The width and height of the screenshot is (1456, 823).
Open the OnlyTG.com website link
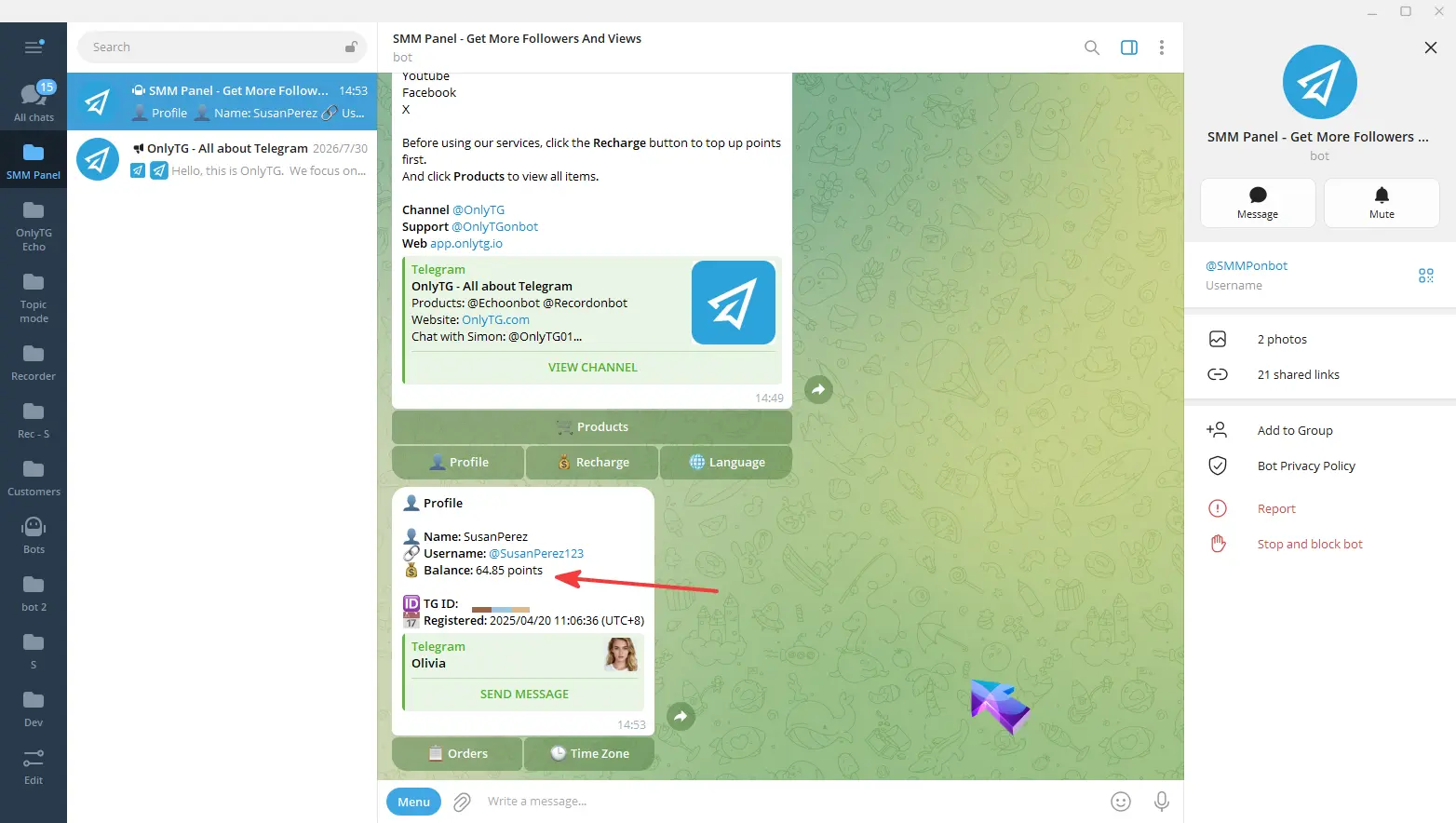pos(496,319)
